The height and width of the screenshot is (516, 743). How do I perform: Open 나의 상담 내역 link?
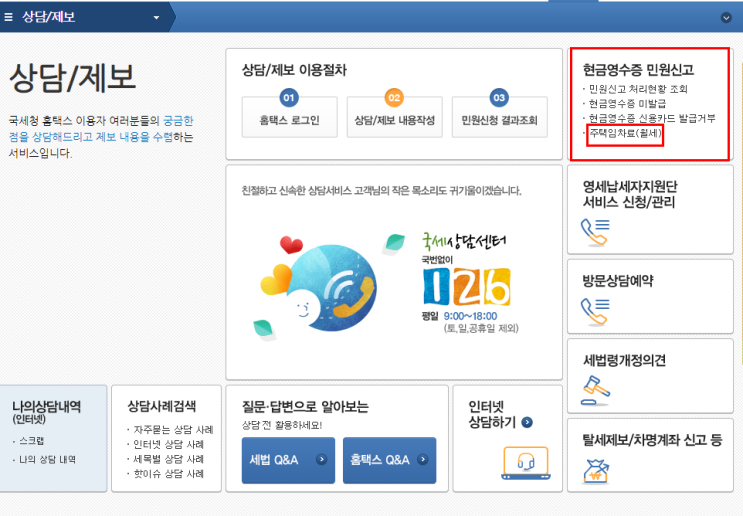[x=47, y=460]
